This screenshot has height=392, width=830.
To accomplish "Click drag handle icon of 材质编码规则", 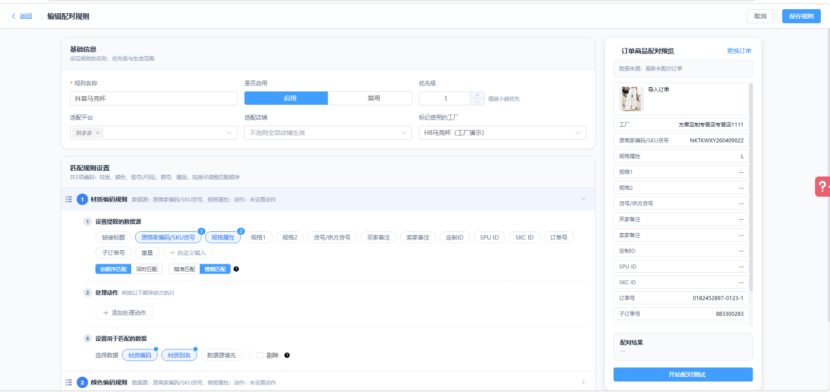I will pyautogui.click(x=68, y=199).
